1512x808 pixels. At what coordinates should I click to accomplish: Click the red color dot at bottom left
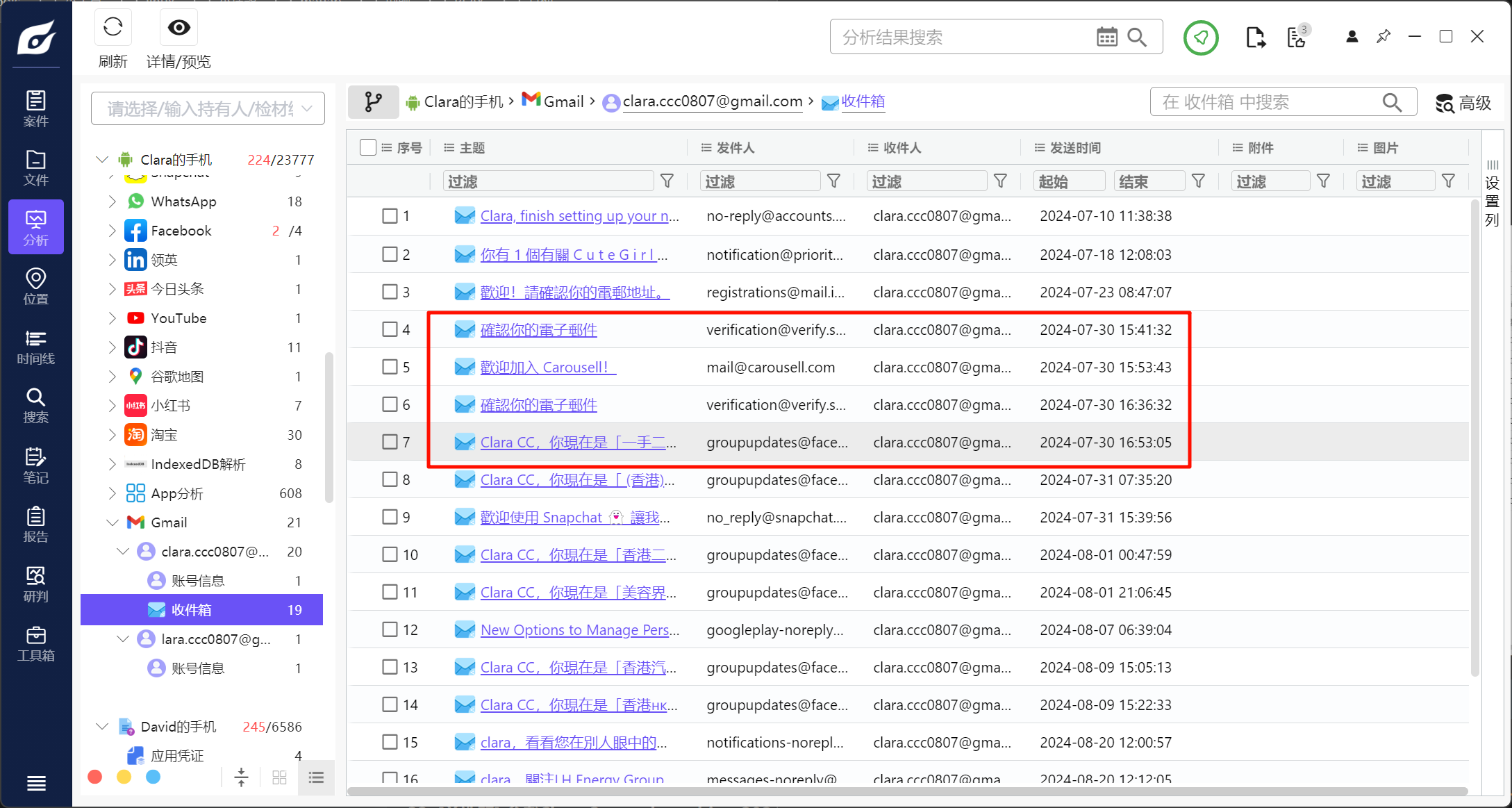95,777
